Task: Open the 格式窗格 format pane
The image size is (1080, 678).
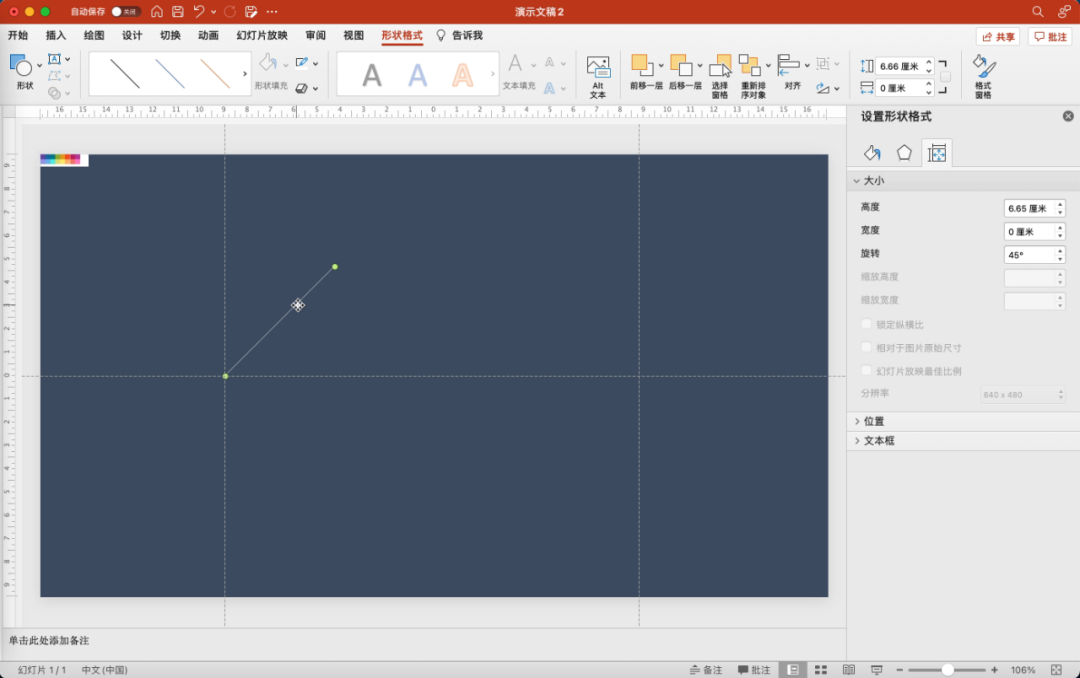Action: pos(984,76)
